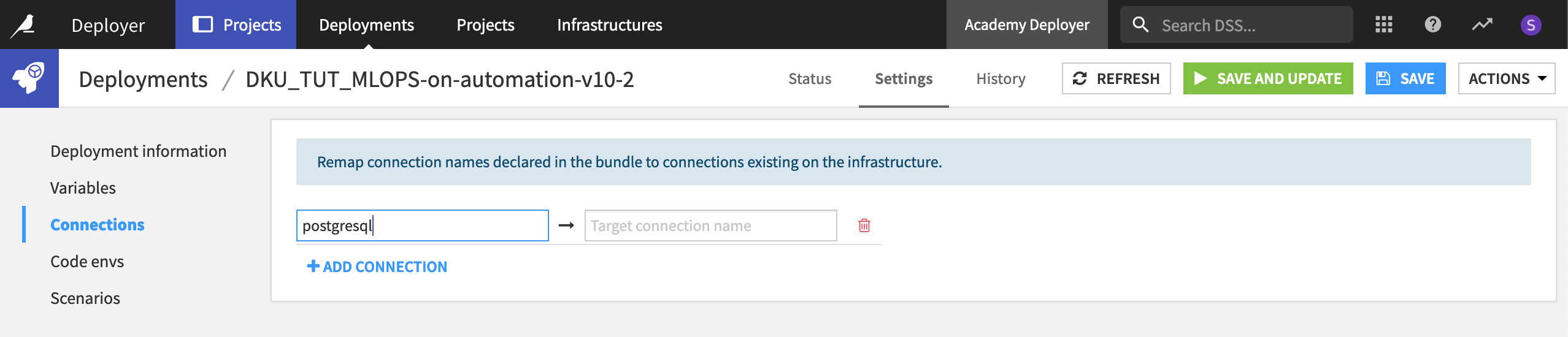Select the Settings tab

904,78
